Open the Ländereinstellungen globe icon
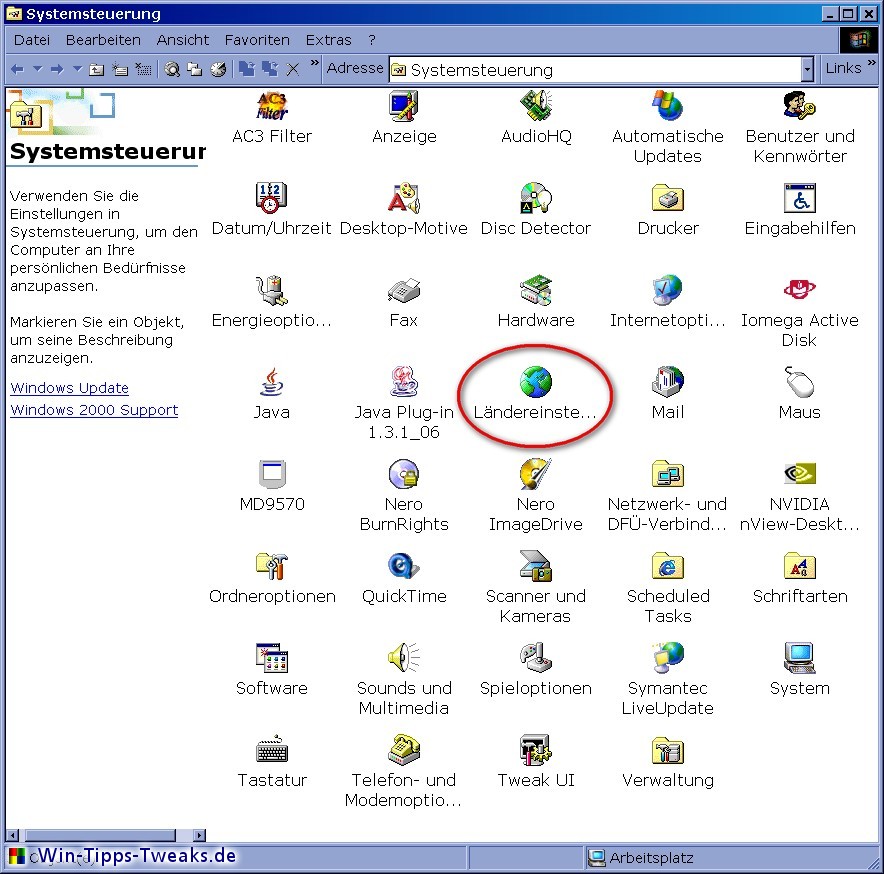Screen dimensions: 884x874 coord(536,382)
